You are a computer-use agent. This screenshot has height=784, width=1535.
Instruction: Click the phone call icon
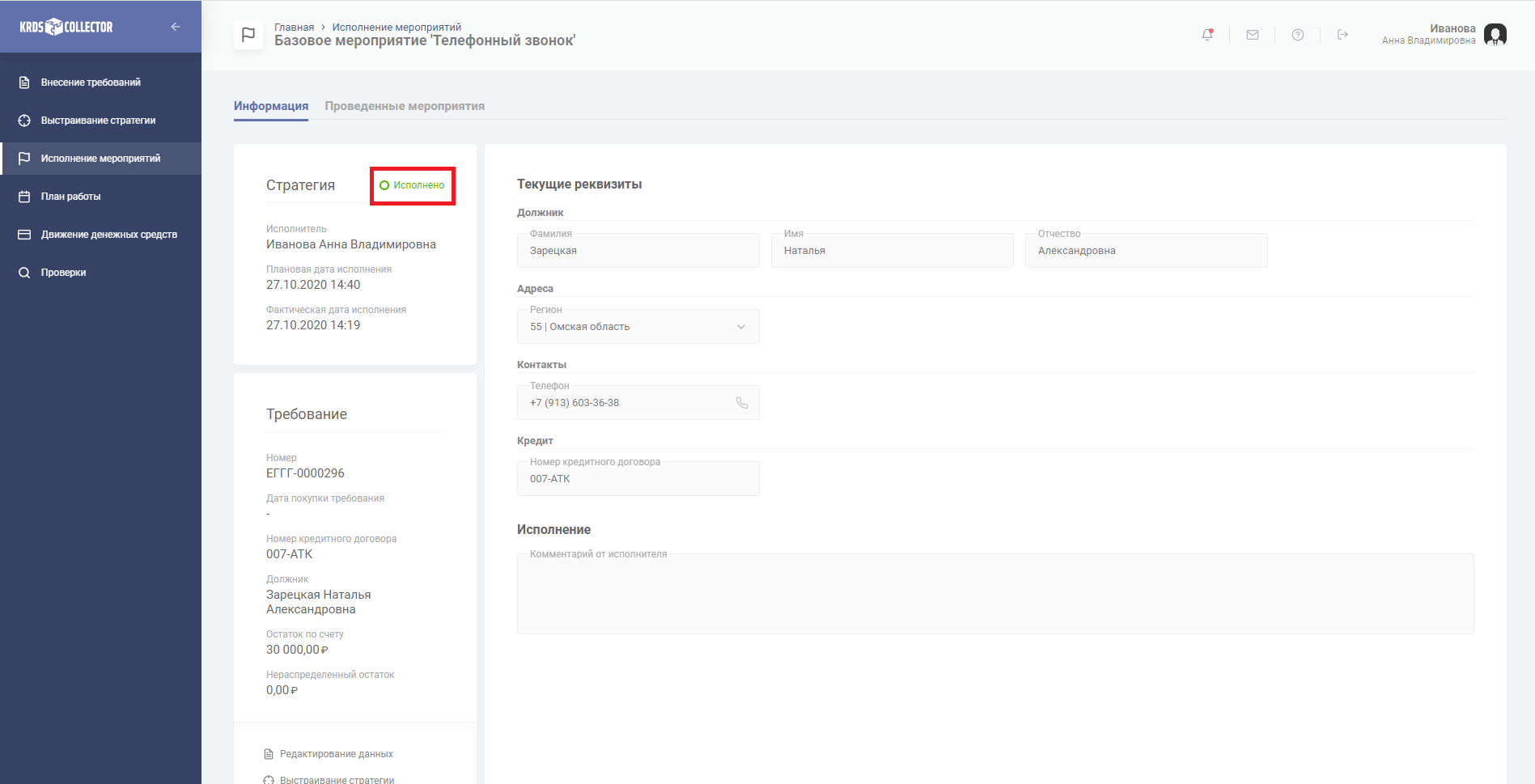(x=741, y=403)
